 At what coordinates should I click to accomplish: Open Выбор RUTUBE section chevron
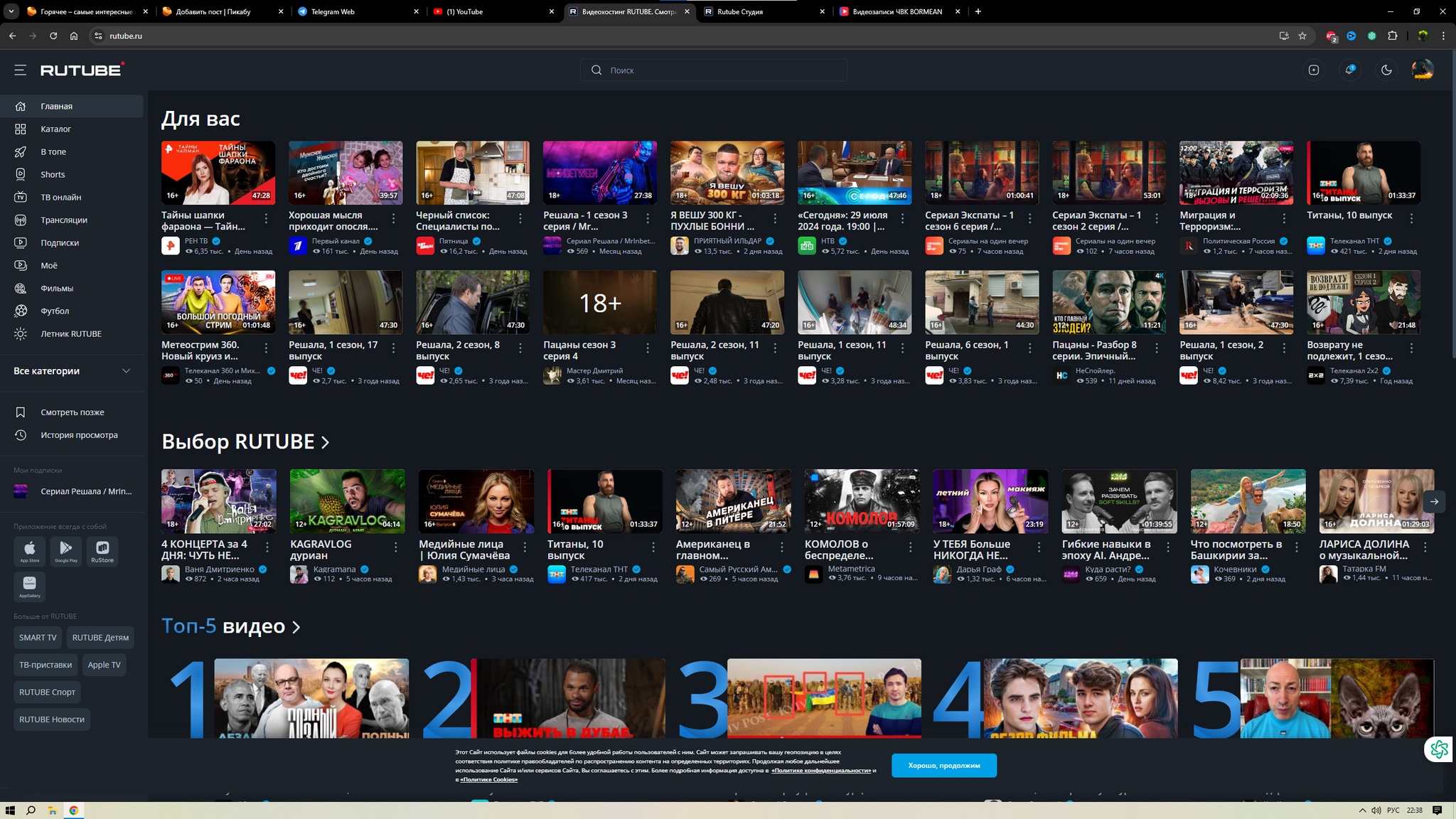(326, 442)
